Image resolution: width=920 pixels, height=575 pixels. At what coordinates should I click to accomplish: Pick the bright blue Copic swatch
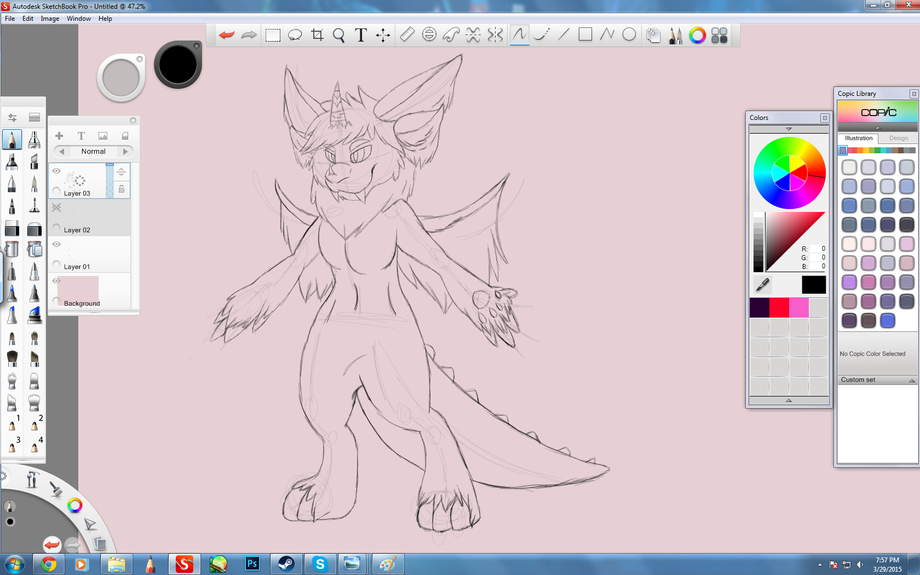pos(887,320)
